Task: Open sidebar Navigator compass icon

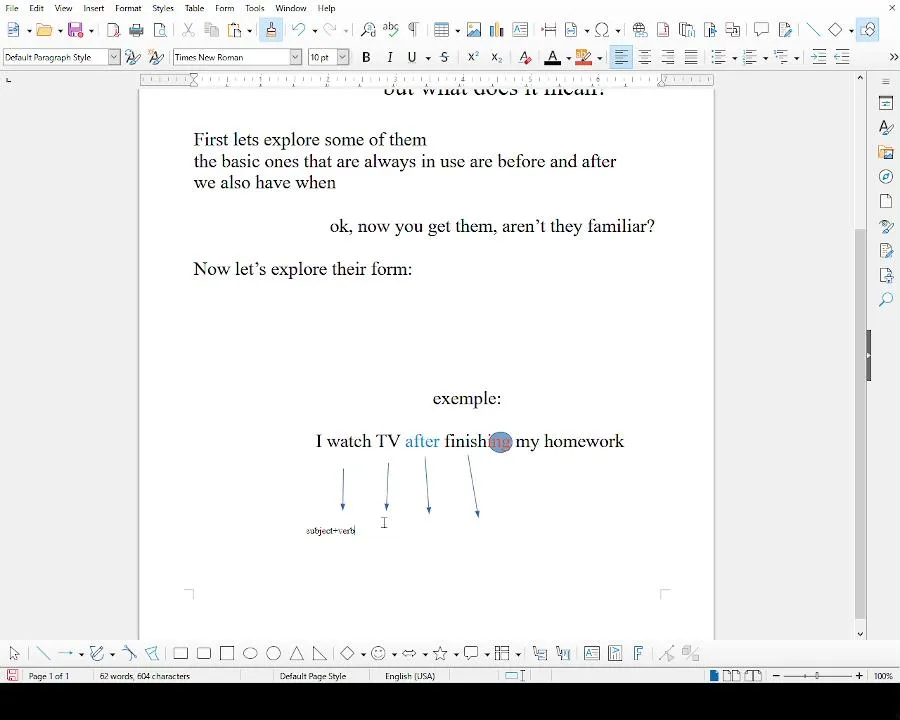Action: pos(886,176)
